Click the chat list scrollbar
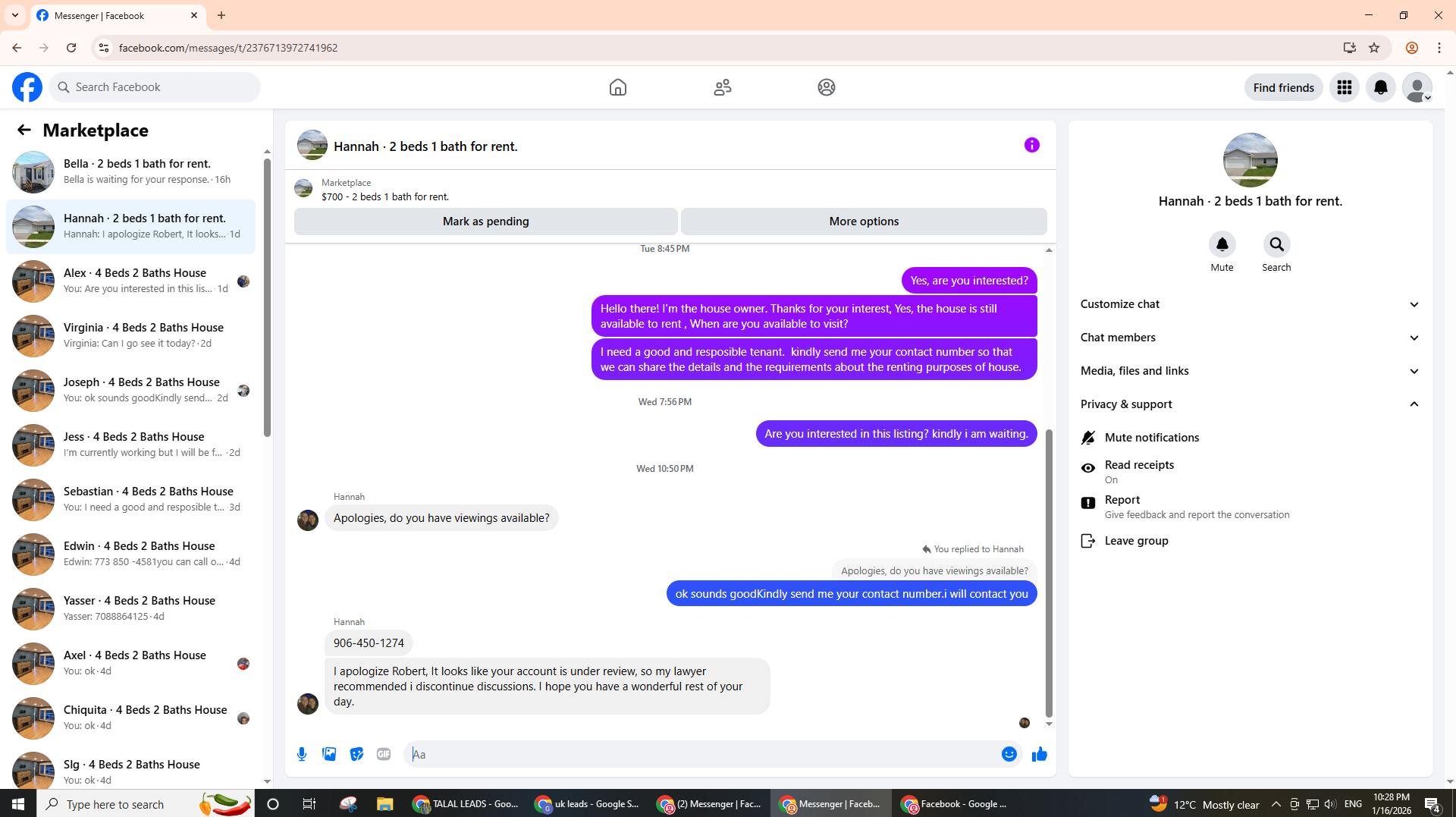 [267, 297]
